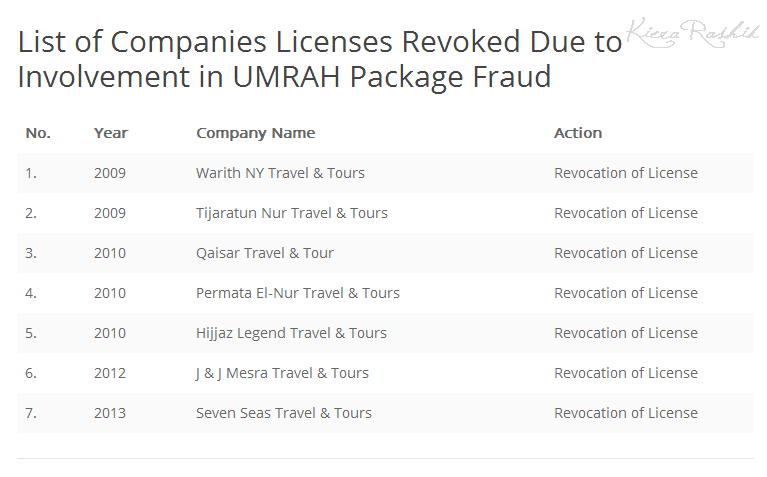
Task: Select Hijjaz Legend Travel & Tours entry
Action: click(292, 333)
